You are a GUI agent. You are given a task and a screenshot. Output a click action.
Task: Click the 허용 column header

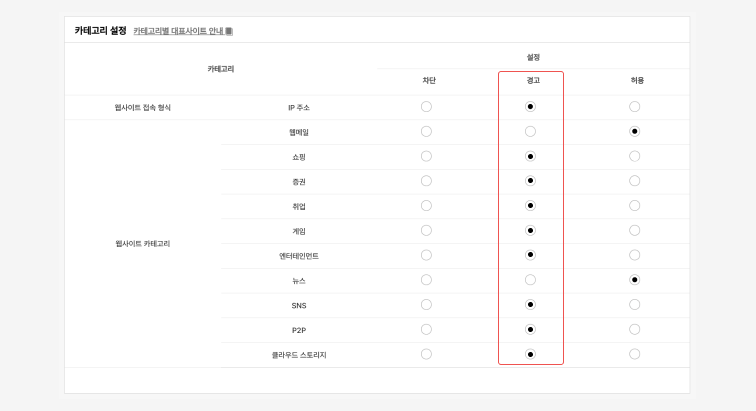pyautogui.click(x=637, y=81)
